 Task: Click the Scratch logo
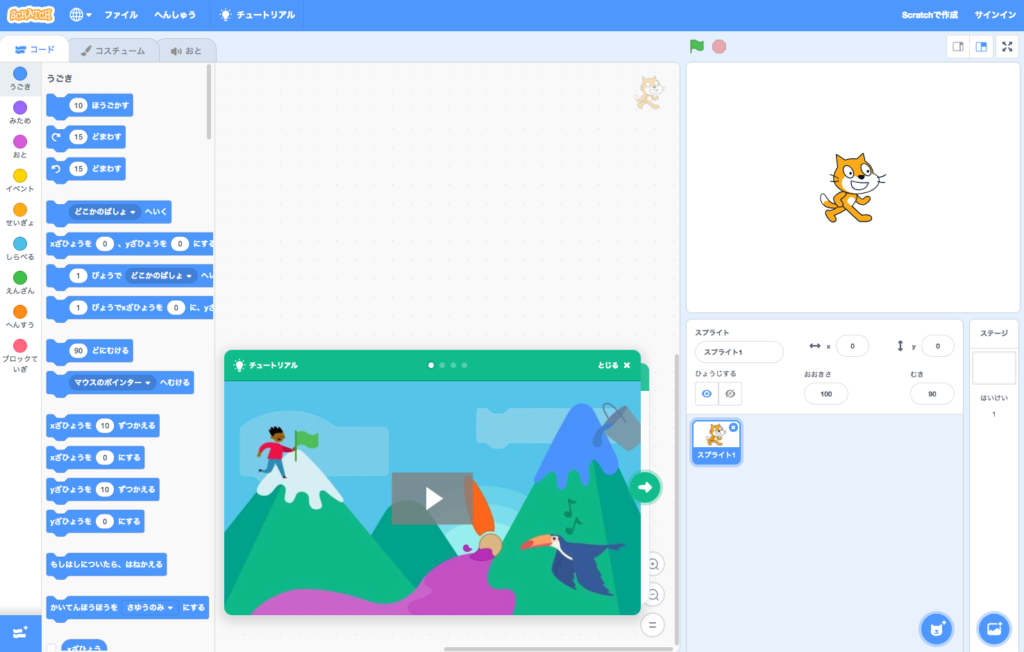click(30, 14)
